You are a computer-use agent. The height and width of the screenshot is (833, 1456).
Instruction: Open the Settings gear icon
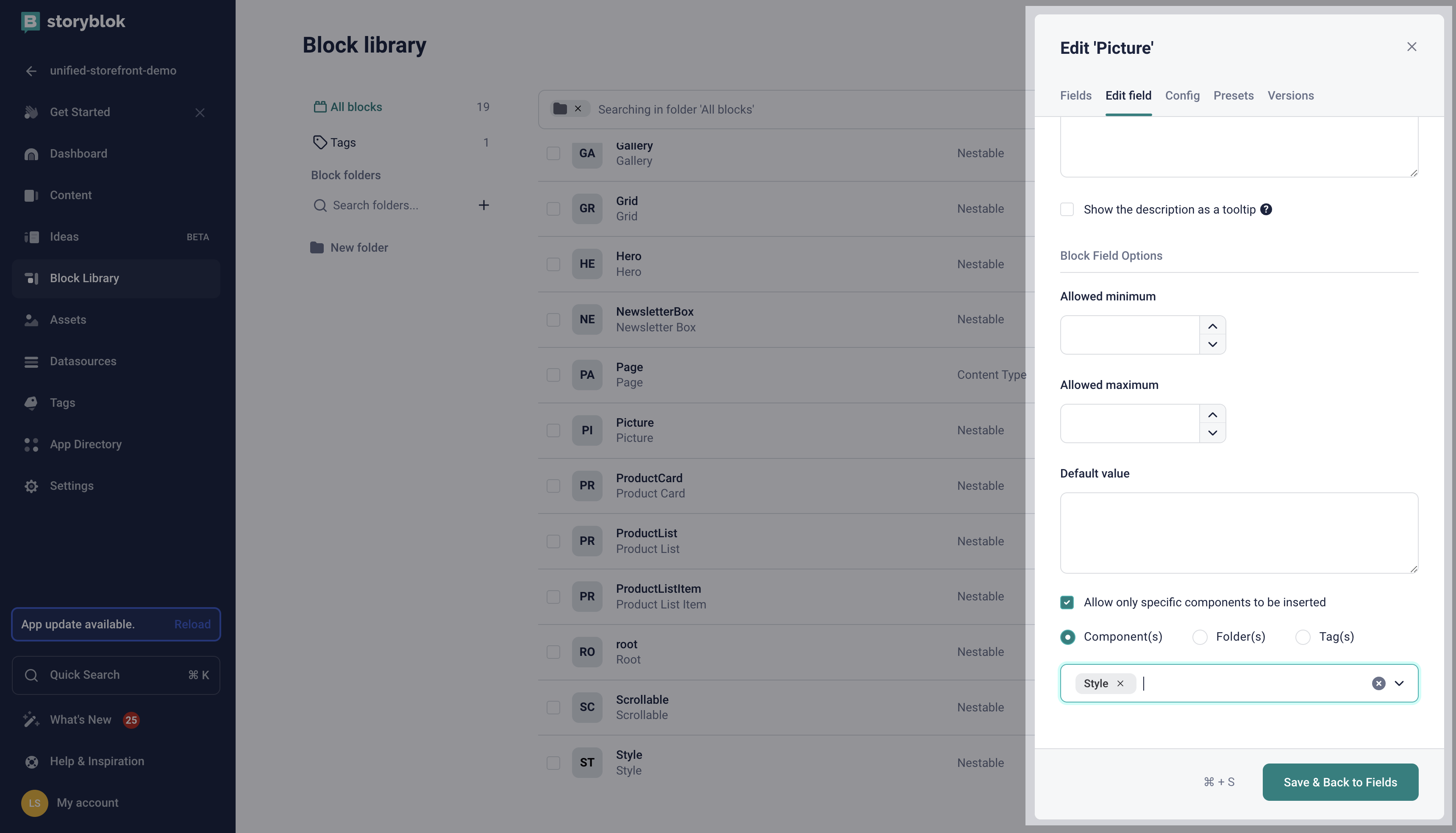click(x=31, y=486)
